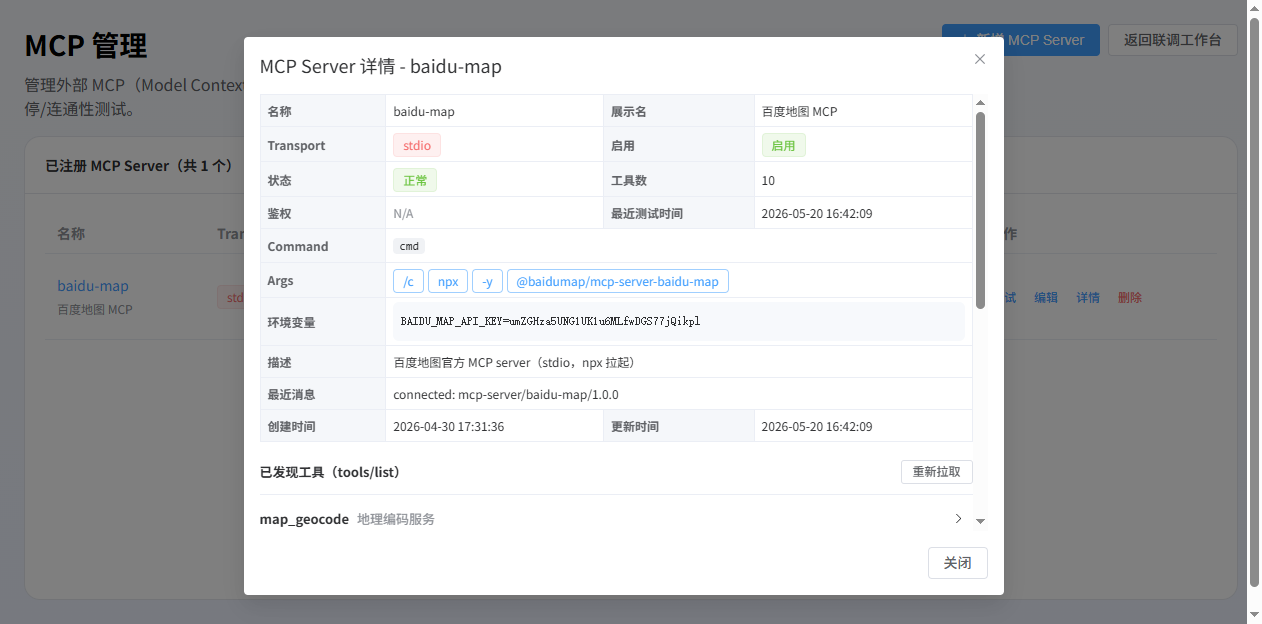Screen dimensions: 1262x624
Task: Click the dialog's inner scrollbar thumb
Action: tap(980, 208)
